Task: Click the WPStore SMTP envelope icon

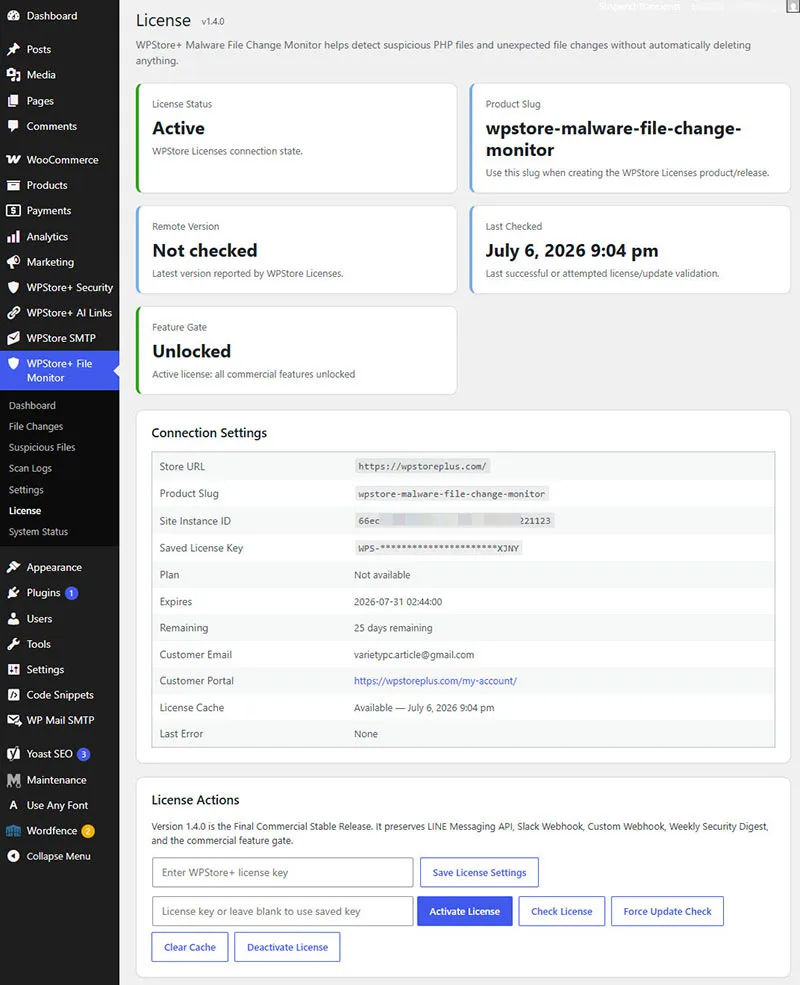Action: click(x=13, y=338)
